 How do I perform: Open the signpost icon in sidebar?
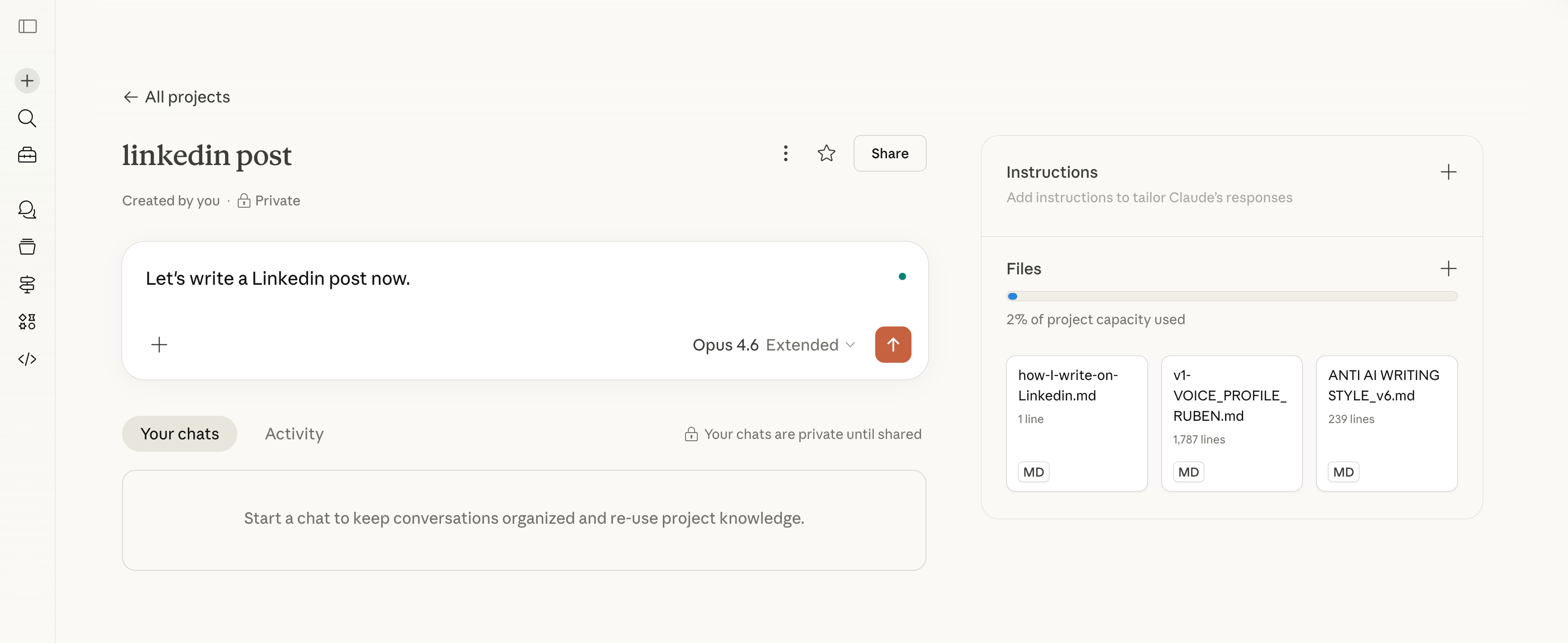[x=27, y=284]
